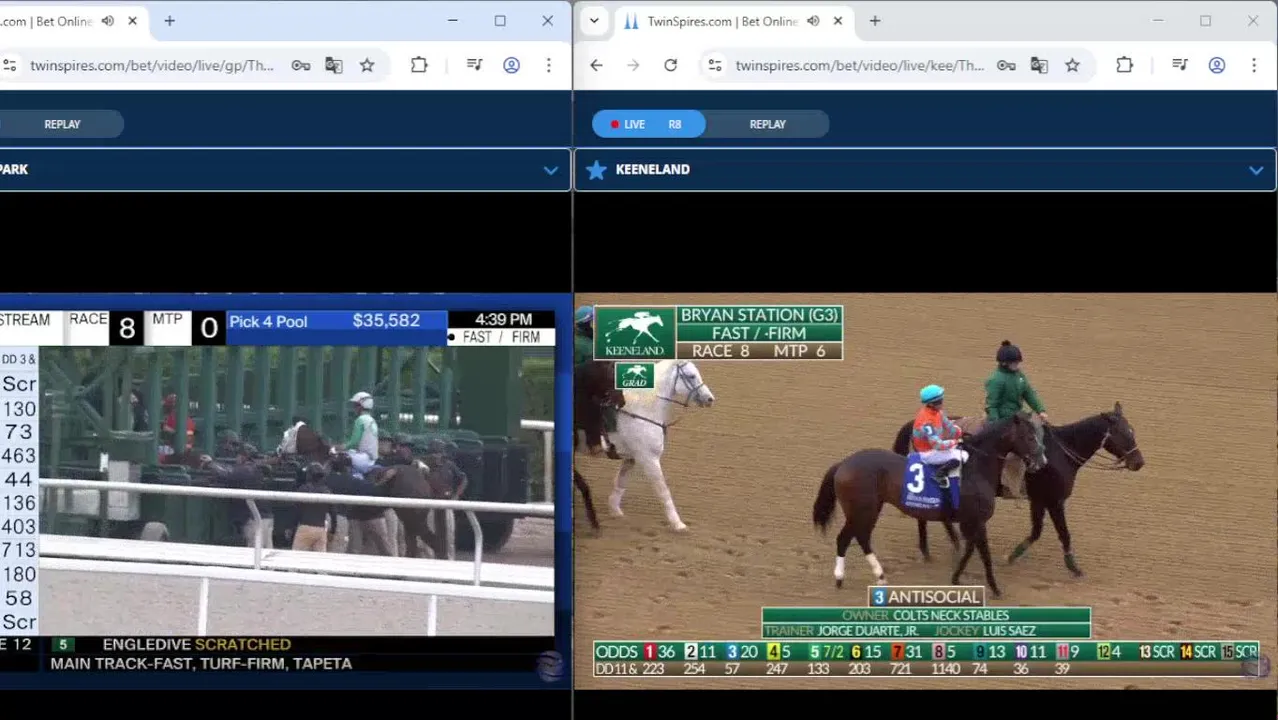1278x720 pixels.
Task: Click 'Pick 4 Pool' text in video
Action: [268, 321]
